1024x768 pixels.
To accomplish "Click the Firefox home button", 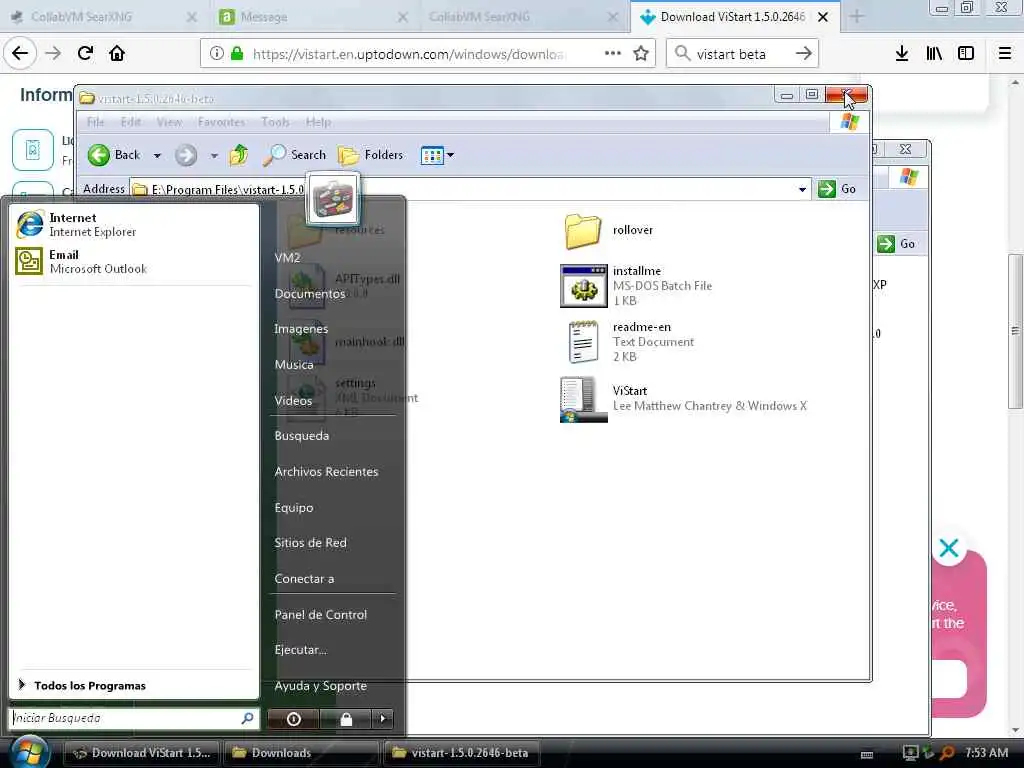I will click(117, 53).
